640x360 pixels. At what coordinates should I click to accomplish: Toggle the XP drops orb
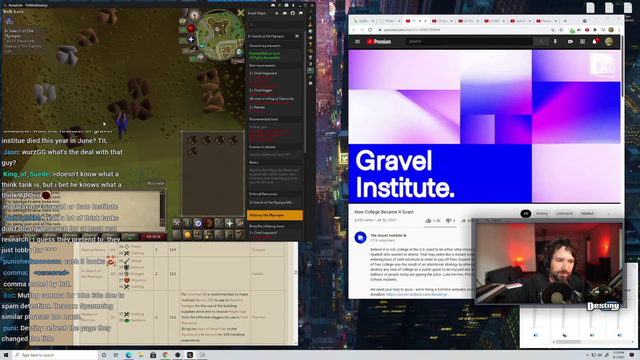tap(182, 21)
